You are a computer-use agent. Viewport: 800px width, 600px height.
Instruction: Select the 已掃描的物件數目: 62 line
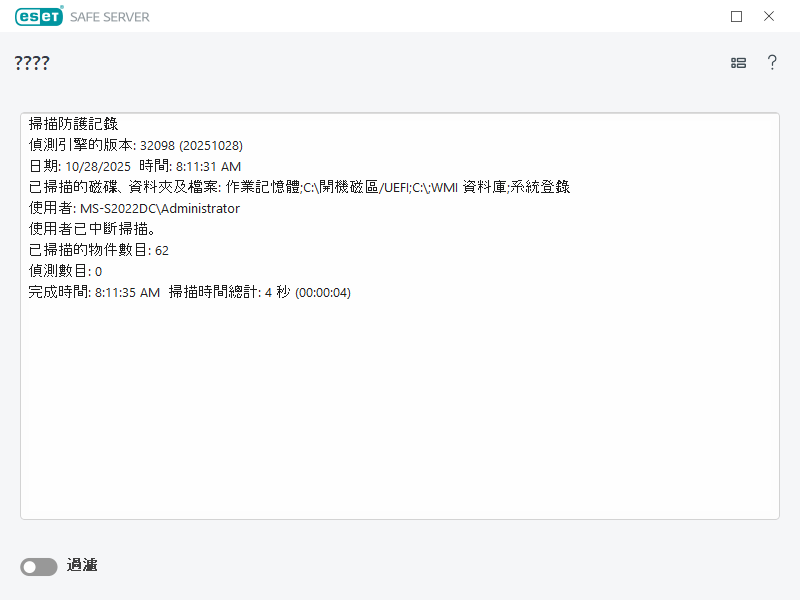click(98, 250)
